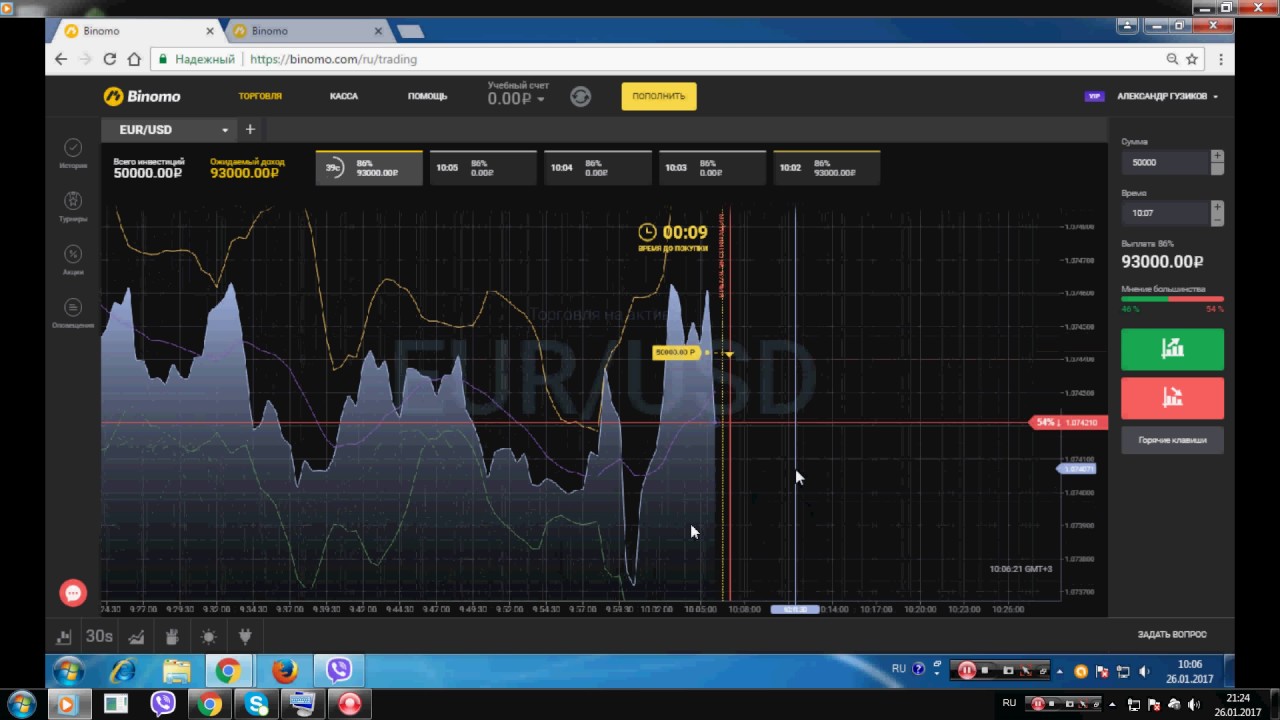Image resolution: width=1280 pixels, height=720 pixels.
Task: Click the account refresh arrows icon
Action: click(580, 96)
